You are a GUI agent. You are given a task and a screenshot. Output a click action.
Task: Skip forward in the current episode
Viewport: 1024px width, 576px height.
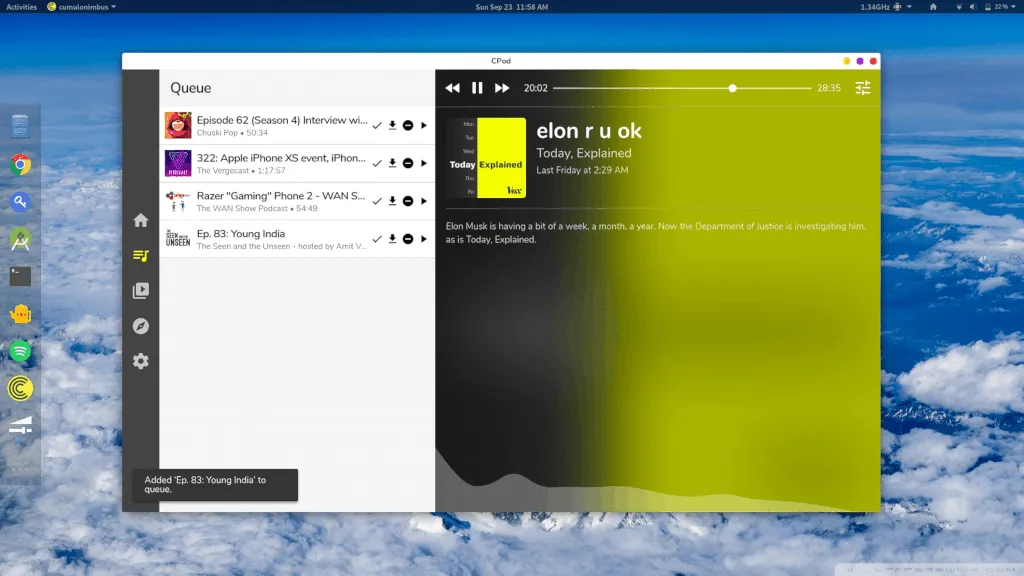(x=502, y=88)
